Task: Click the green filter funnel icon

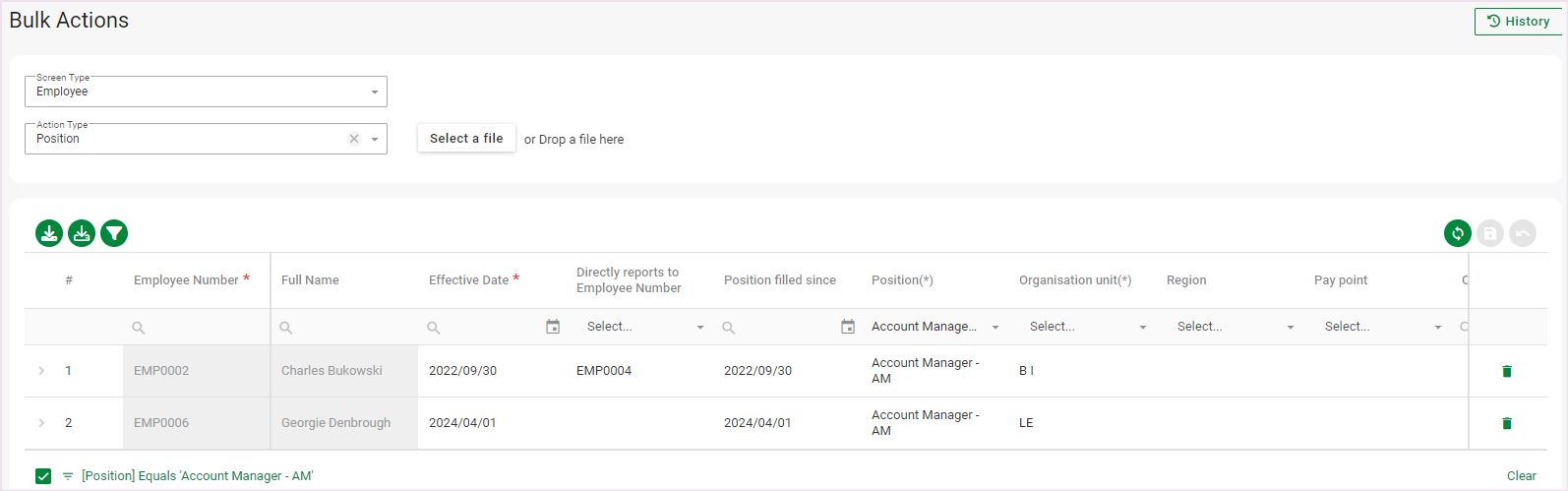Action: pos(114,233)
